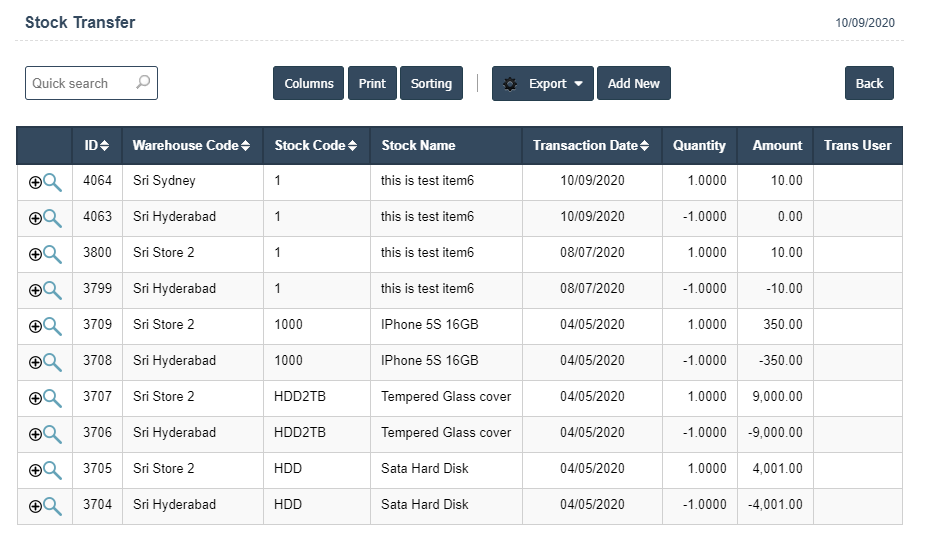The height and width of the screenshot is (537, 930).
Task: View record 3709 using magnifier icon
Action: tap(52, 326)
